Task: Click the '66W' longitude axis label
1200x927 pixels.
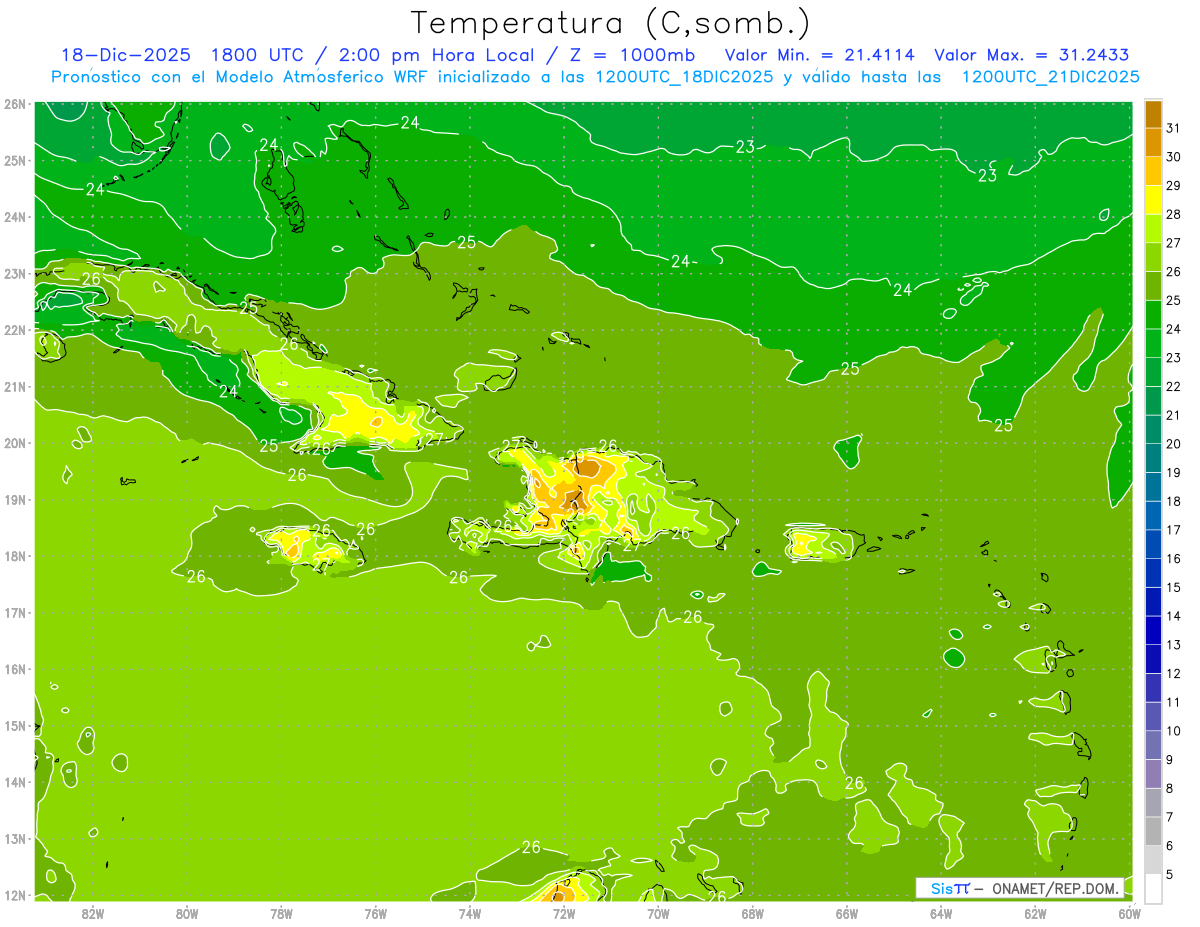Action: [847, 913]
